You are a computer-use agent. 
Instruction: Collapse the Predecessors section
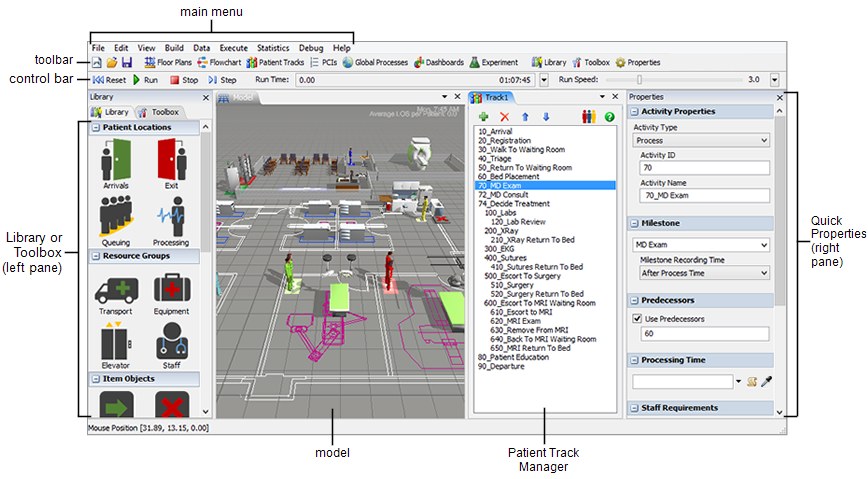(x=634, y=300)
